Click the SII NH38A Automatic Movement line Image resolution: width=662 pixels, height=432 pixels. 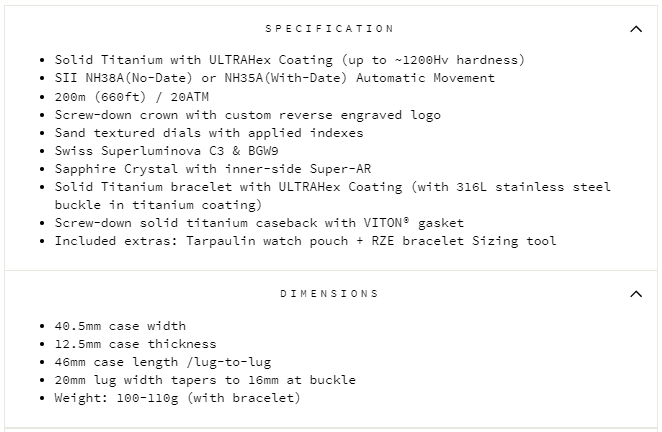(x=274, y=78)
